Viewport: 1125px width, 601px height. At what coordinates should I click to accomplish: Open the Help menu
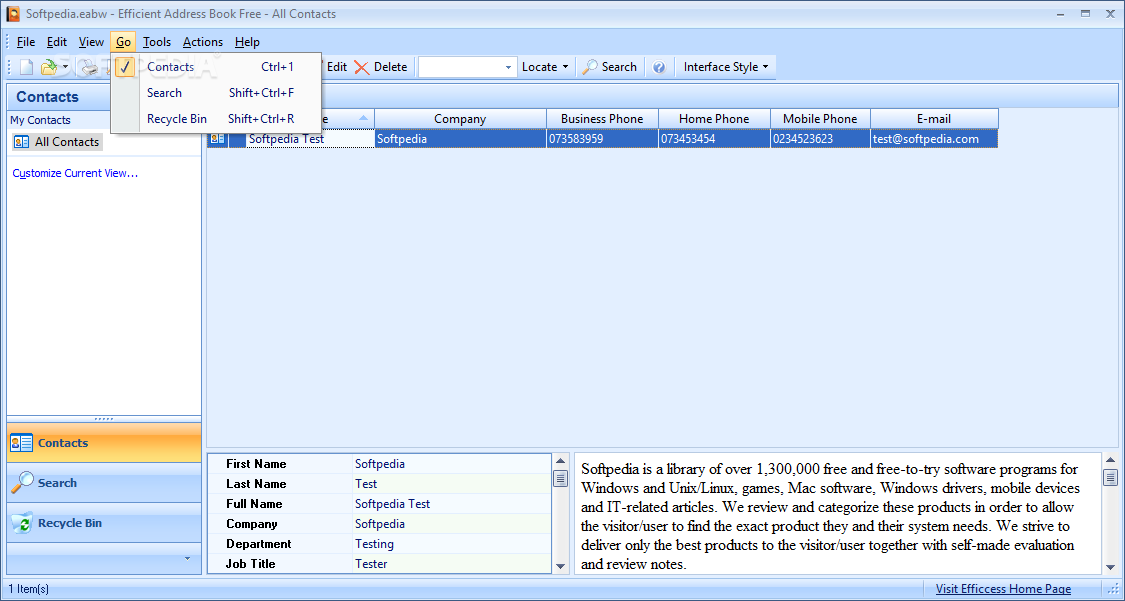[x=247, y=42]
